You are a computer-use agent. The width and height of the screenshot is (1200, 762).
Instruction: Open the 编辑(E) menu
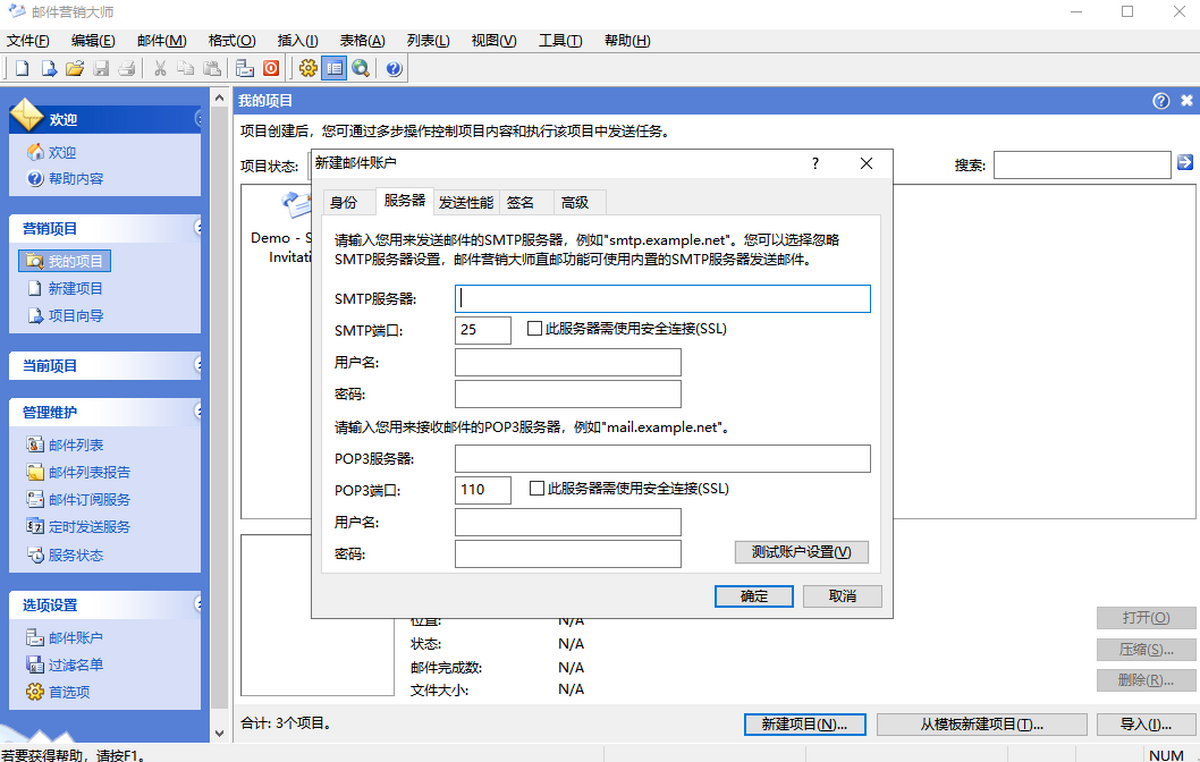tap(93, 41)
